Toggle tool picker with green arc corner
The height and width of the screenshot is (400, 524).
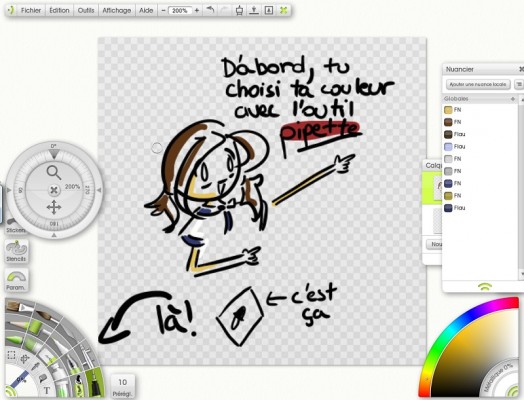pos(10,392)
